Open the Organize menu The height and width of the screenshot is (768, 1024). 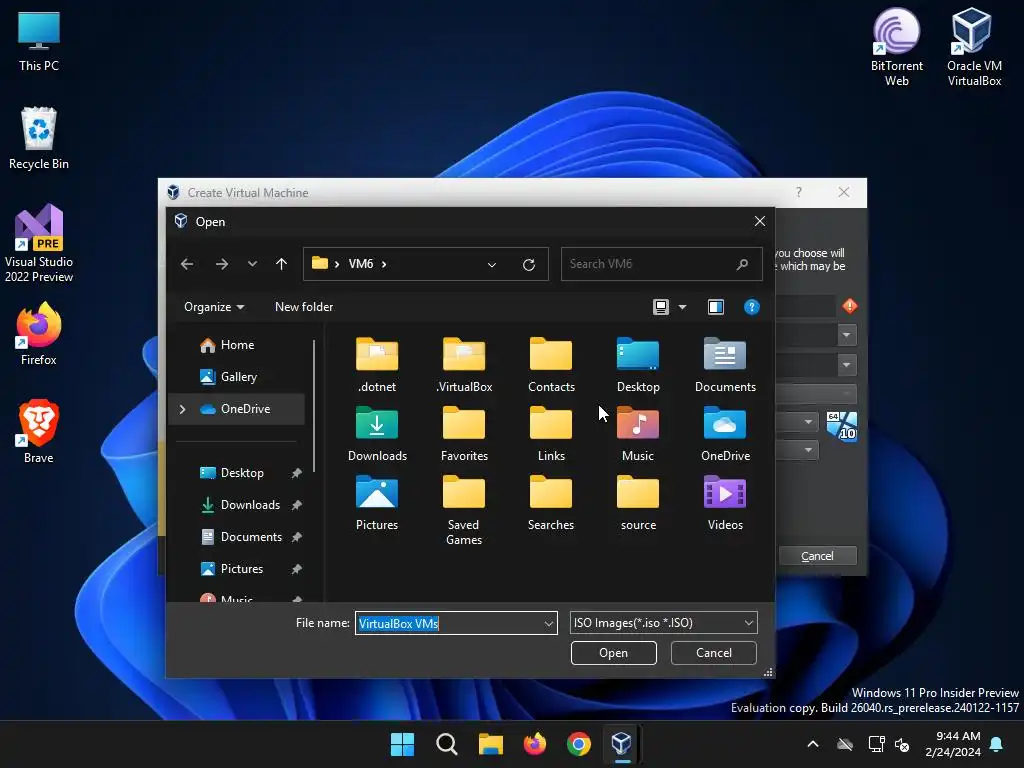pyautogui.click(x=214, y=307)
